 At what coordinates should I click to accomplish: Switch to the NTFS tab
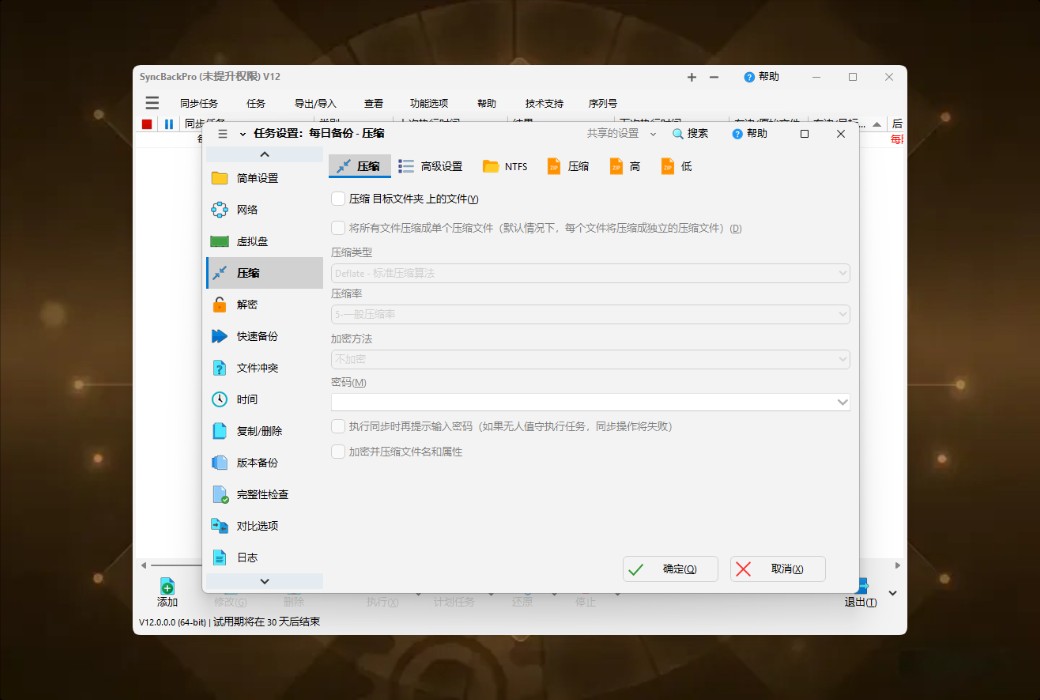pos(504,166)
